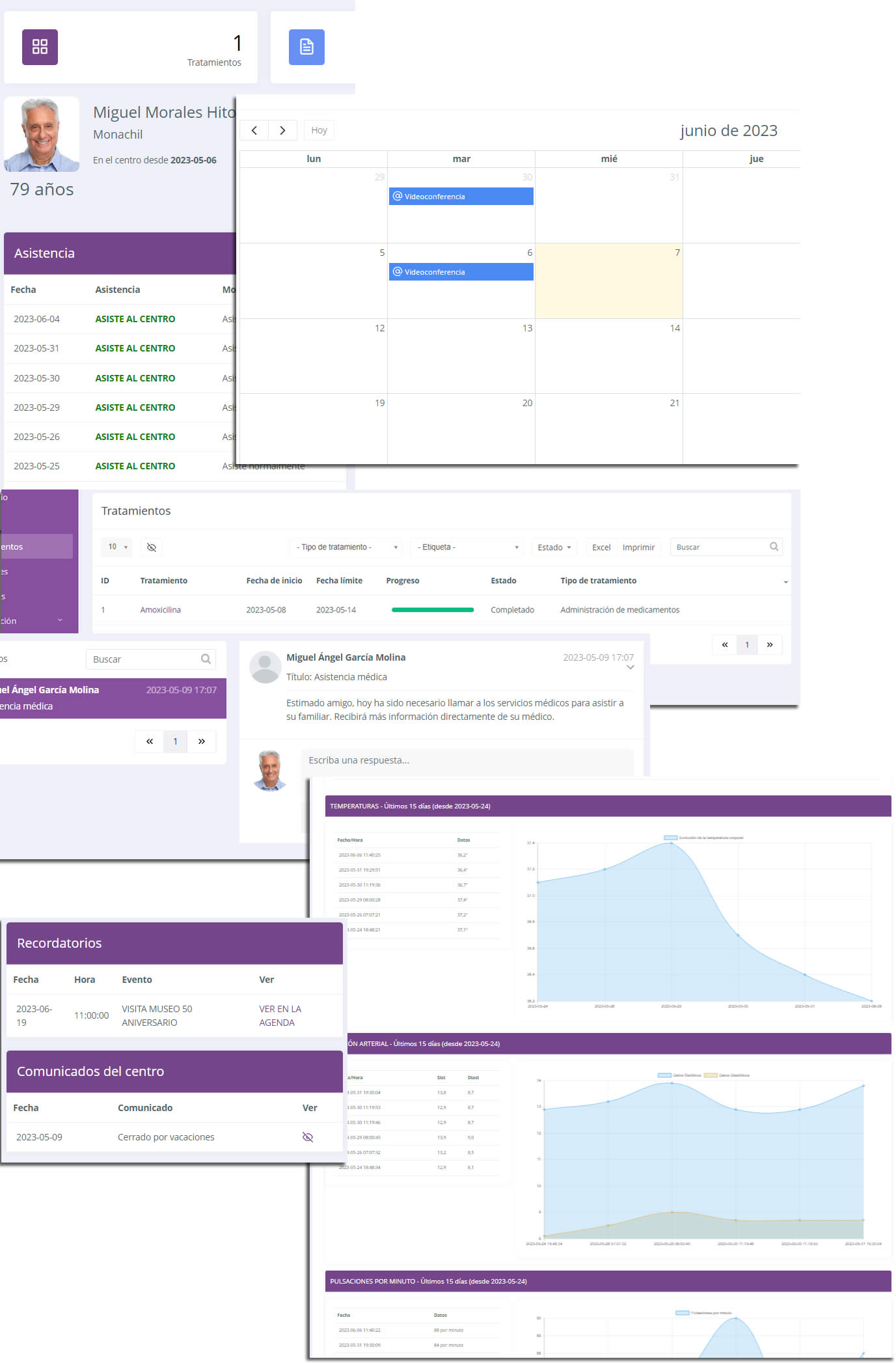Go to next month in calendar
Viewport: 896px width, 1363px height.
(x=282, y=130)
